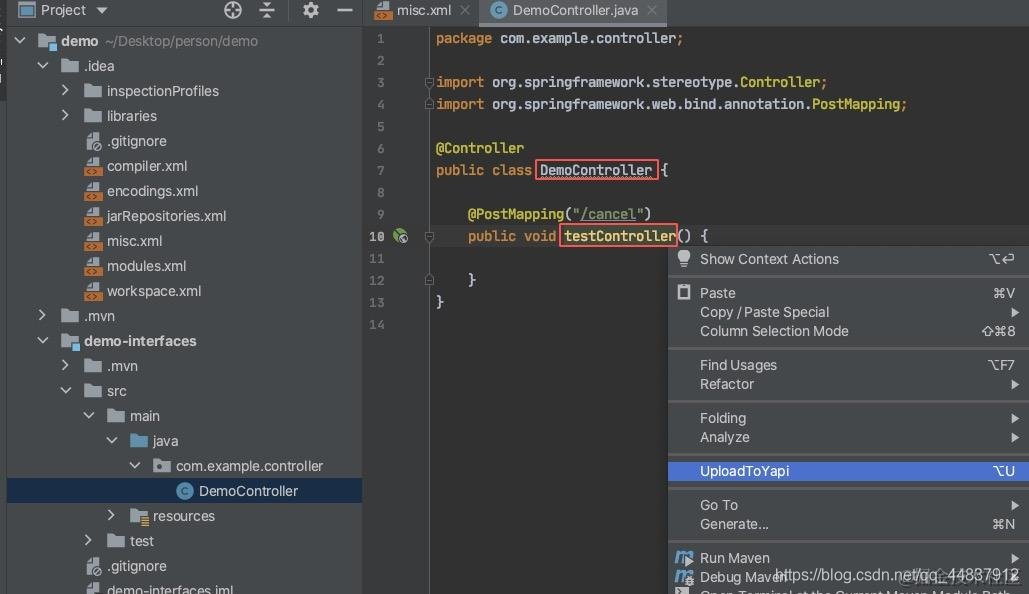The image size is (1029, 594).
Task: Click the DemoController class name in editor
Action: click(596, 170)
